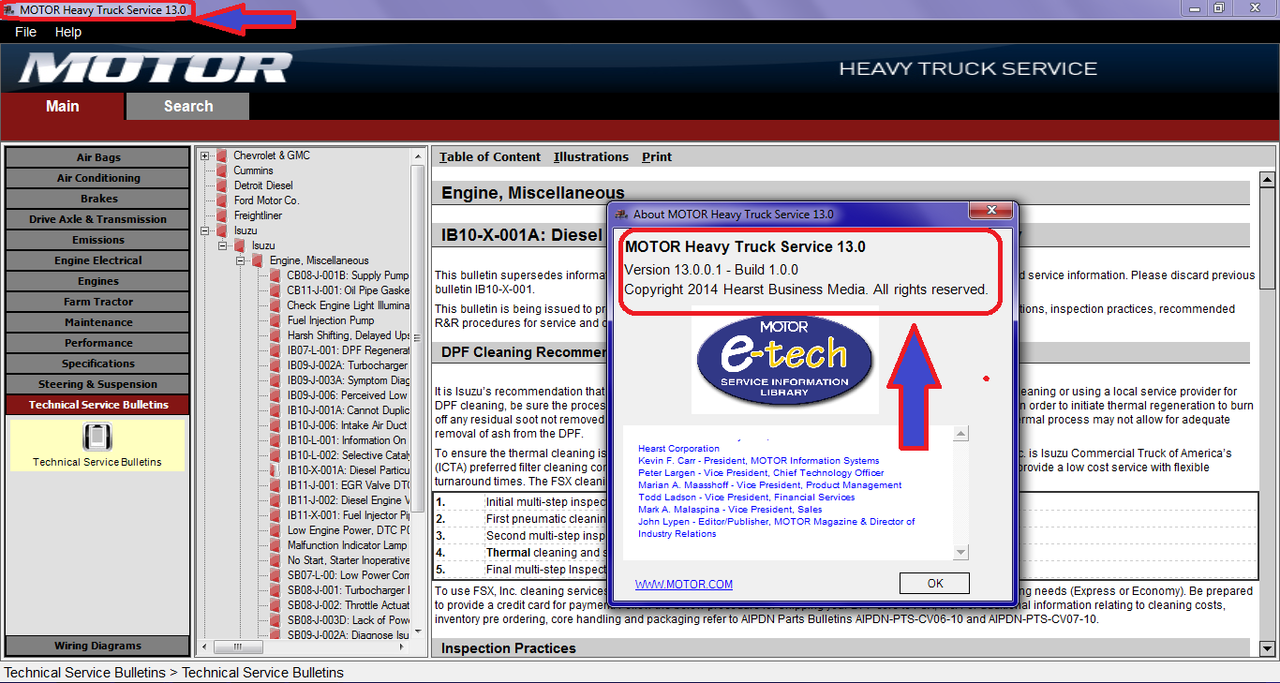Click the tree horizontal scroll left arrow
Screen dimensions: 1280x683
(204, 648)
